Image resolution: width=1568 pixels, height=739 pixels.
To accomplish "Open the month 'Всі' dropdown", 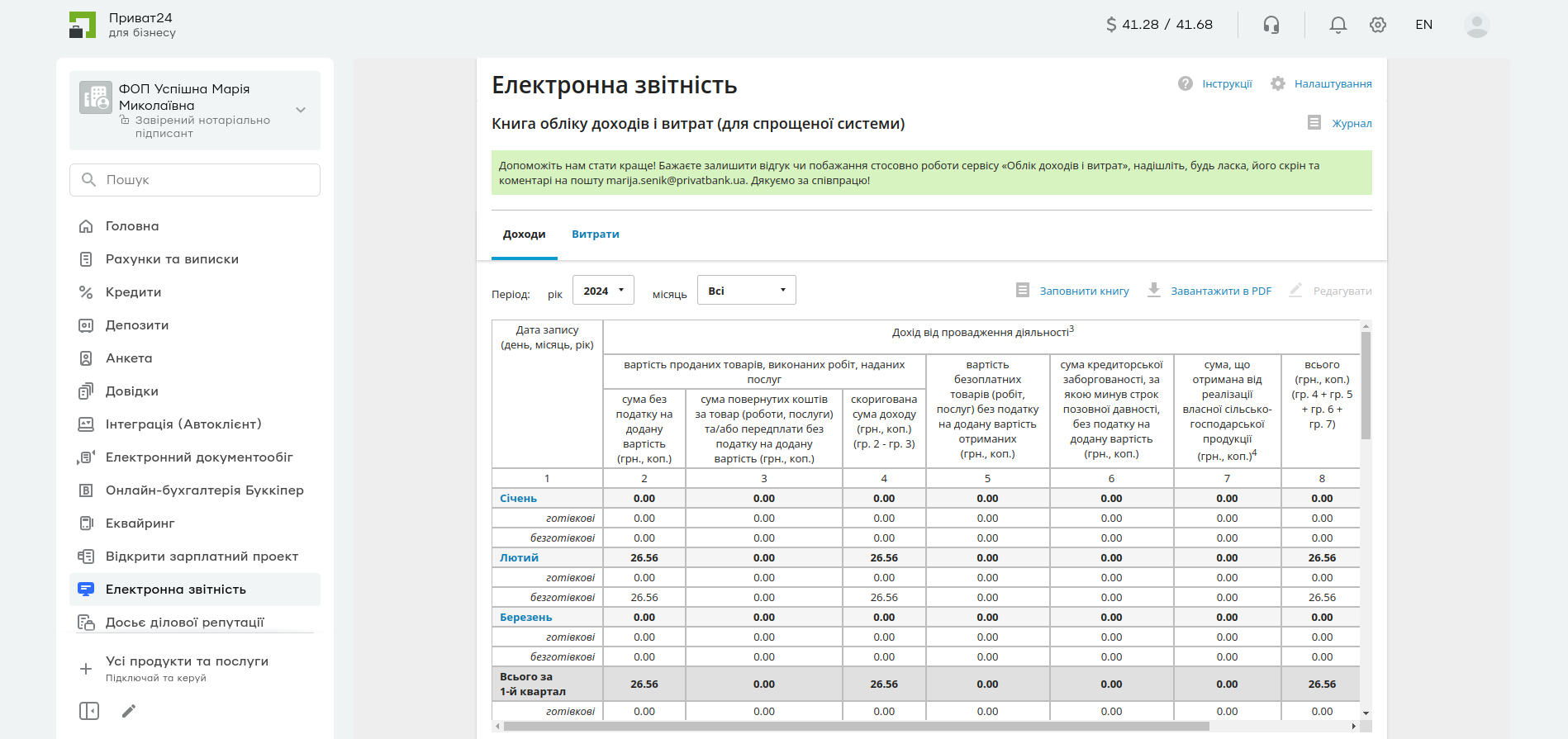I will pyautogui.click(x=746, y=291).
